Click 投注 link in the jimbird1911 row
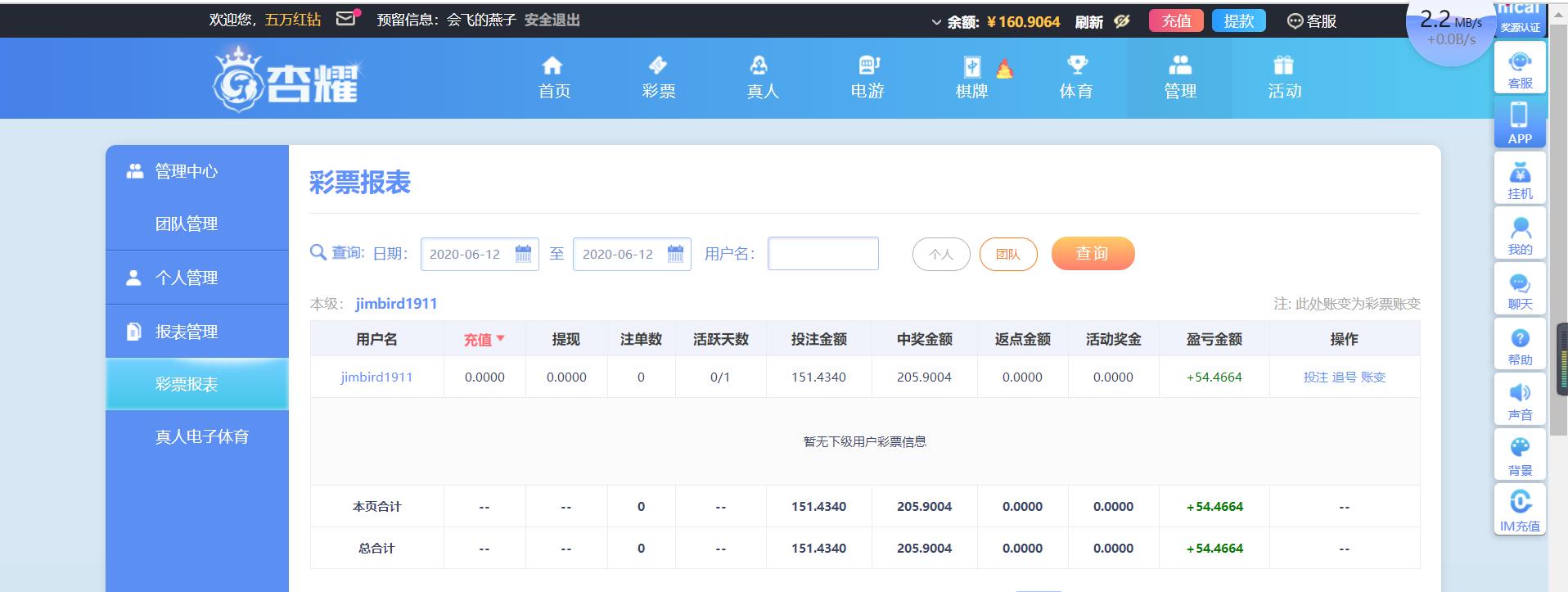The image size is (1568, 592). point(1315,377)
